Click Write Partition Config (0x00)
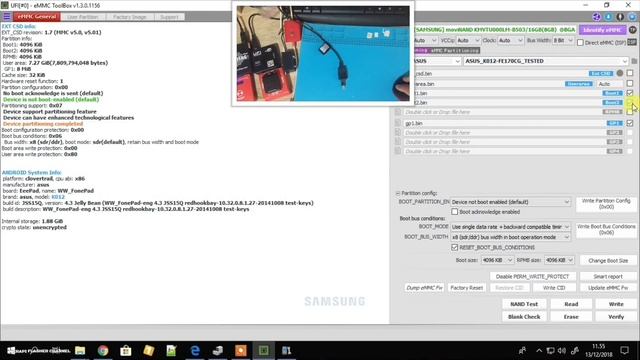This screenshot has height=360, width=640. click(x=606, y=204)
